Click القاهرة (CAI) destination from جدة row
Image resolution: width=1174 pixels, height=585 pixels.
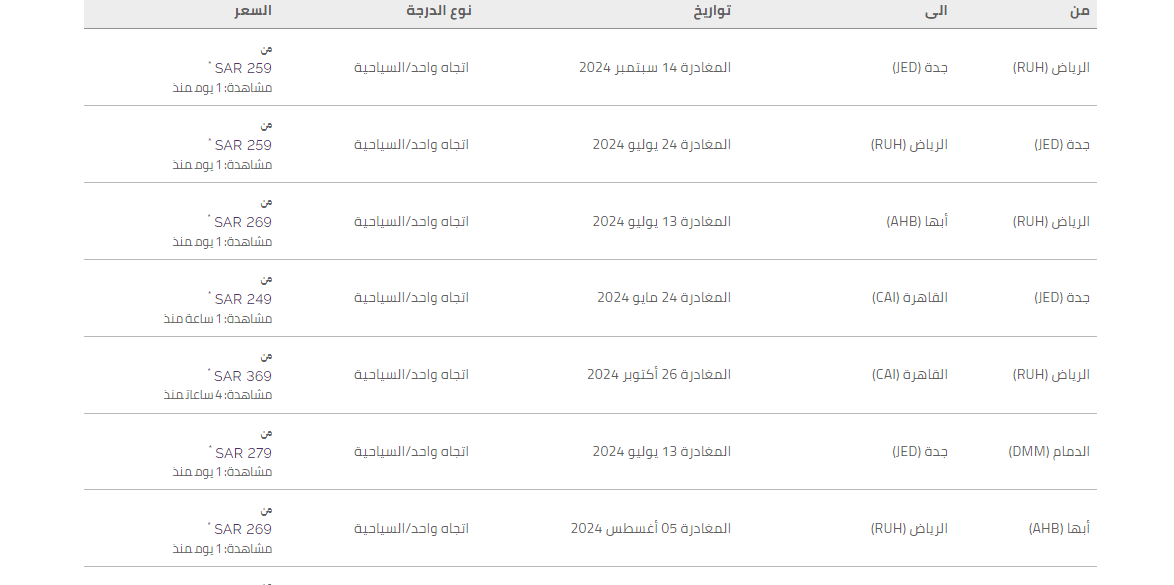(x=910, y=298)
